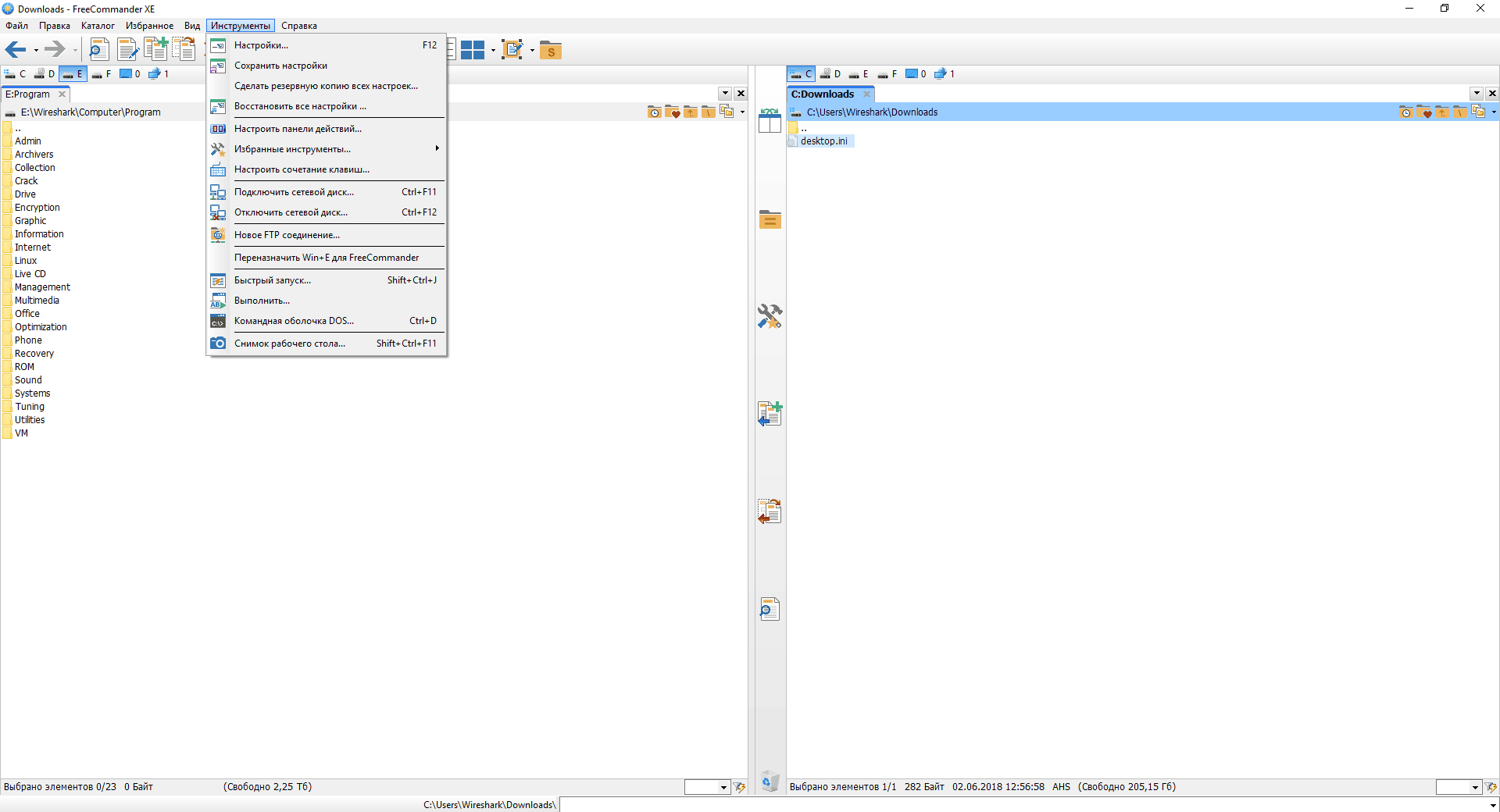
Task: Open thumbnails view dropdown arrow
Action: [493, 51]
